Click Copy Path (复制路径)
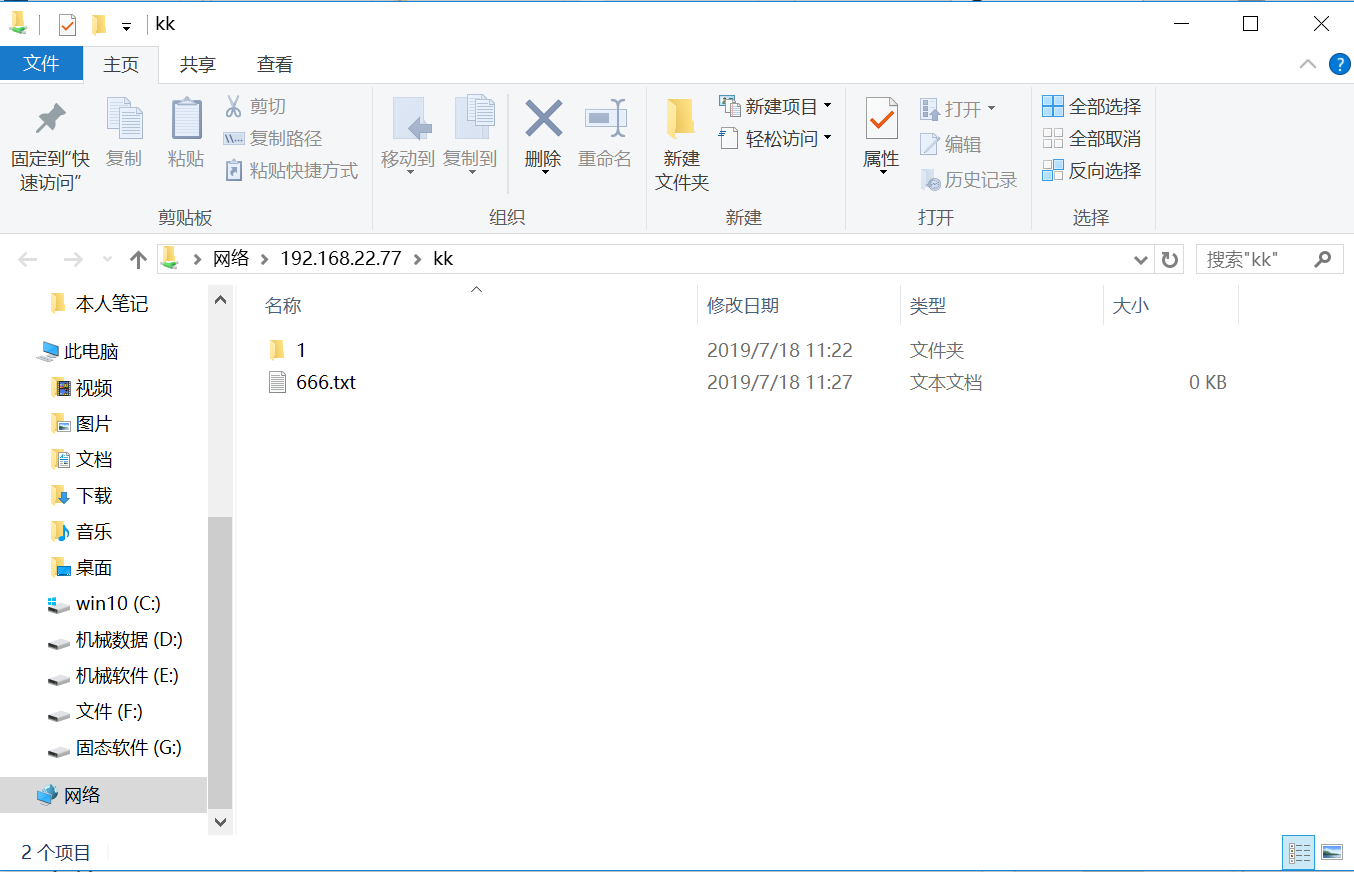Viewport: 1354px width, 872px height. click(x=273, y=138)
